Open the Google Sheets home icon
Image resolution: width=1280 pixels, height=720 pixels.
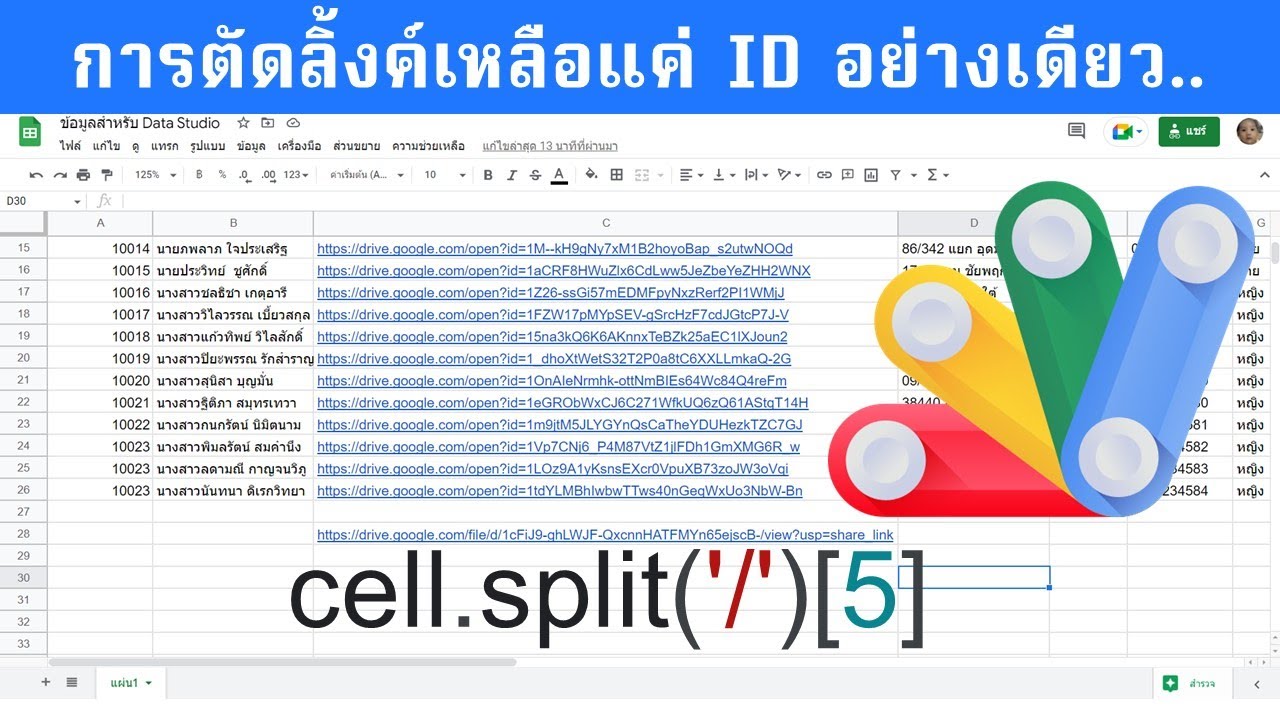[30, 133]
